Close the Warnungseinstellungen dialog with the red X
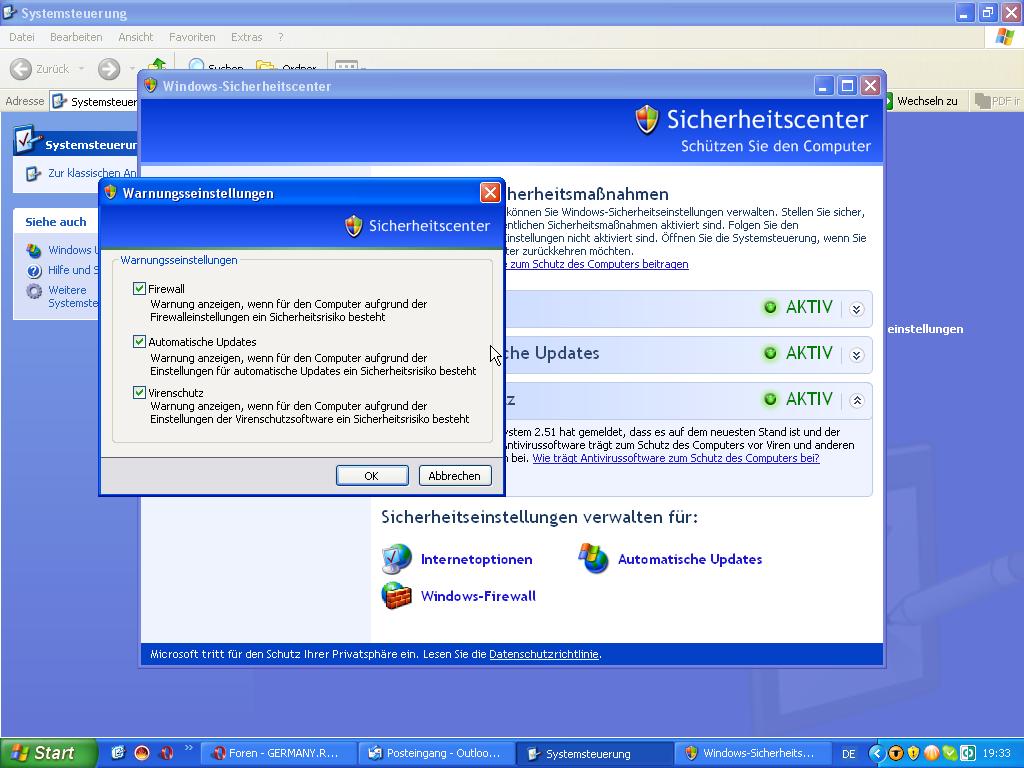1024x768 pixels. click(490, 193)
